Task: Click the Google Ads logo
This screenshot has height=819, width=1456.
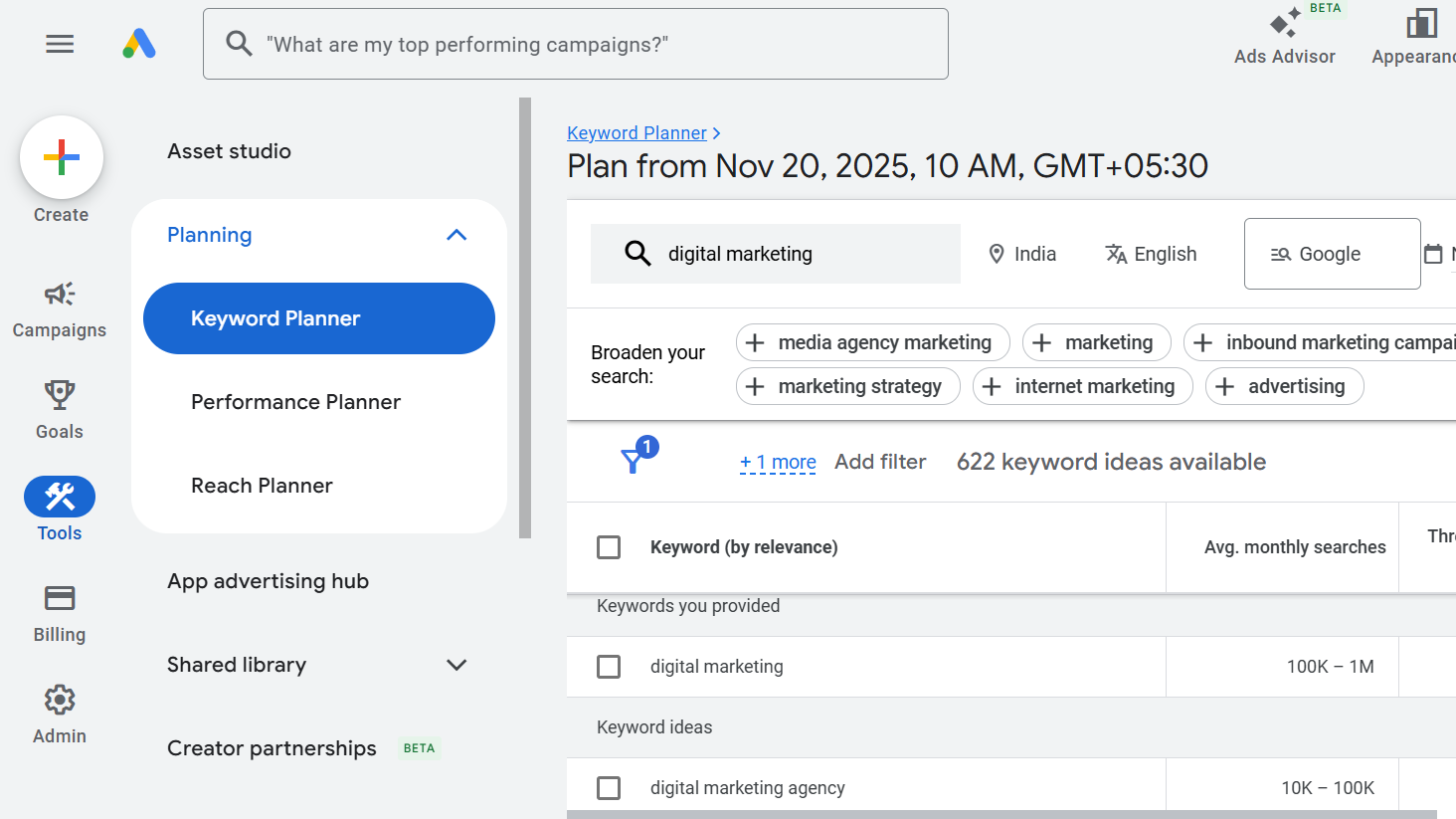Action: point(138,44)
